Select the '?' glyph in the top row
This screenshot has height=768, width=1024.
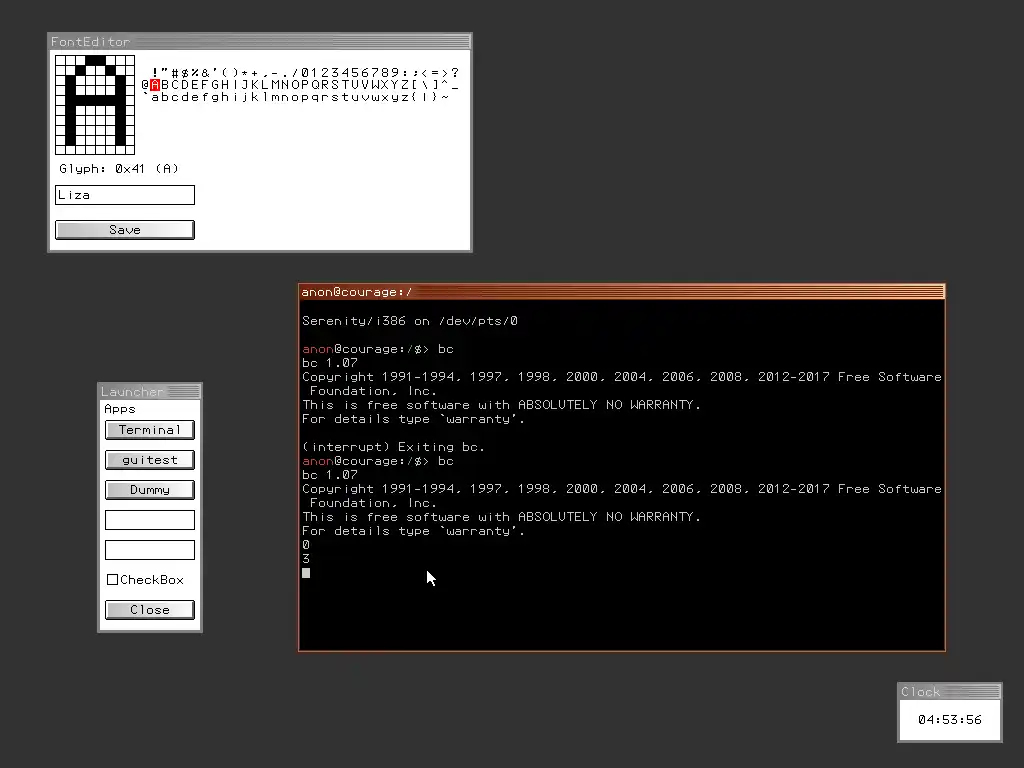point(455,72)
